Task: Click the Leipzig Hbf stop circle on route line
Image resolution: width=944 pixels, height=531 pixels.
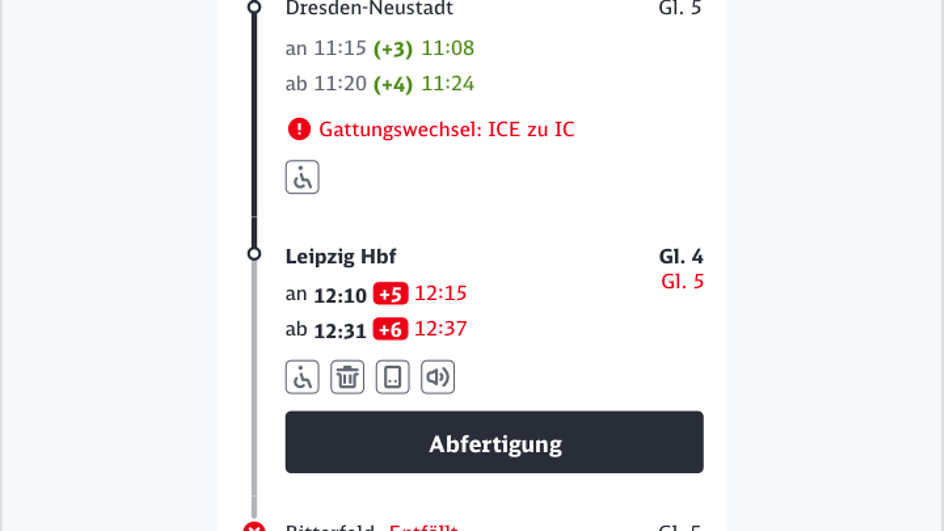Action: pos(254,254)
